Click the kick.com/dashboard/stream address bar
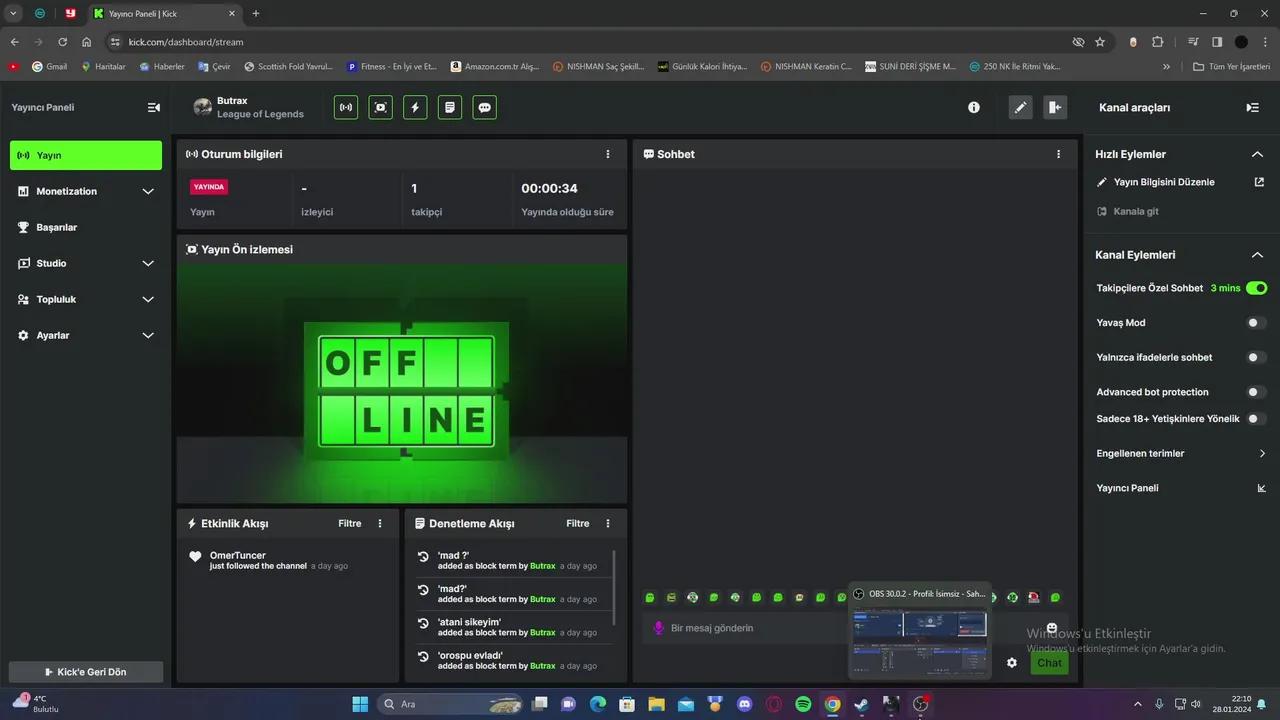This screenshot has width=1280, height=720. pyautogui.click(x=590, y=42)
